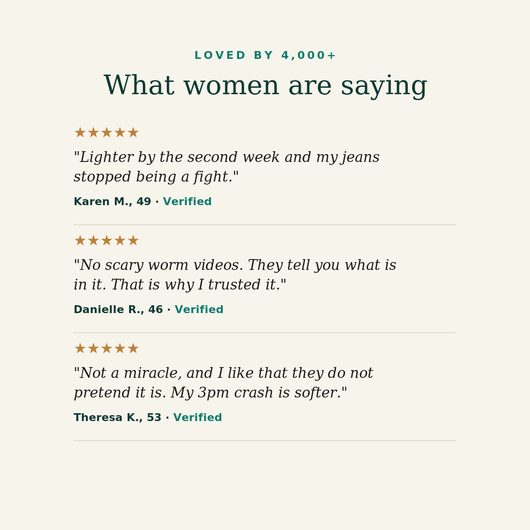
Task: Click Theresa K., 53 reviewer name
Action: point(117,417)
